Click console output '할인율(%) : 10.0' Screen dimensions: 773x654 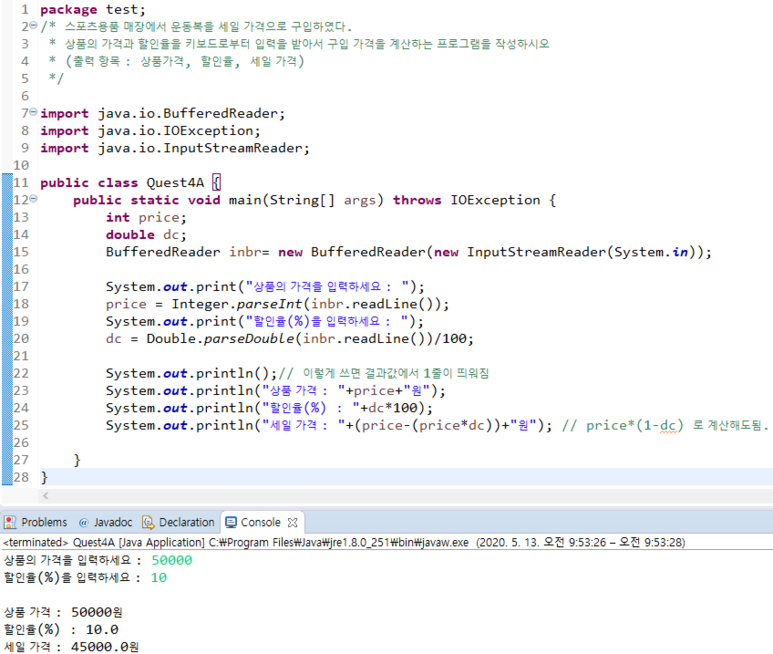point(61,629)
